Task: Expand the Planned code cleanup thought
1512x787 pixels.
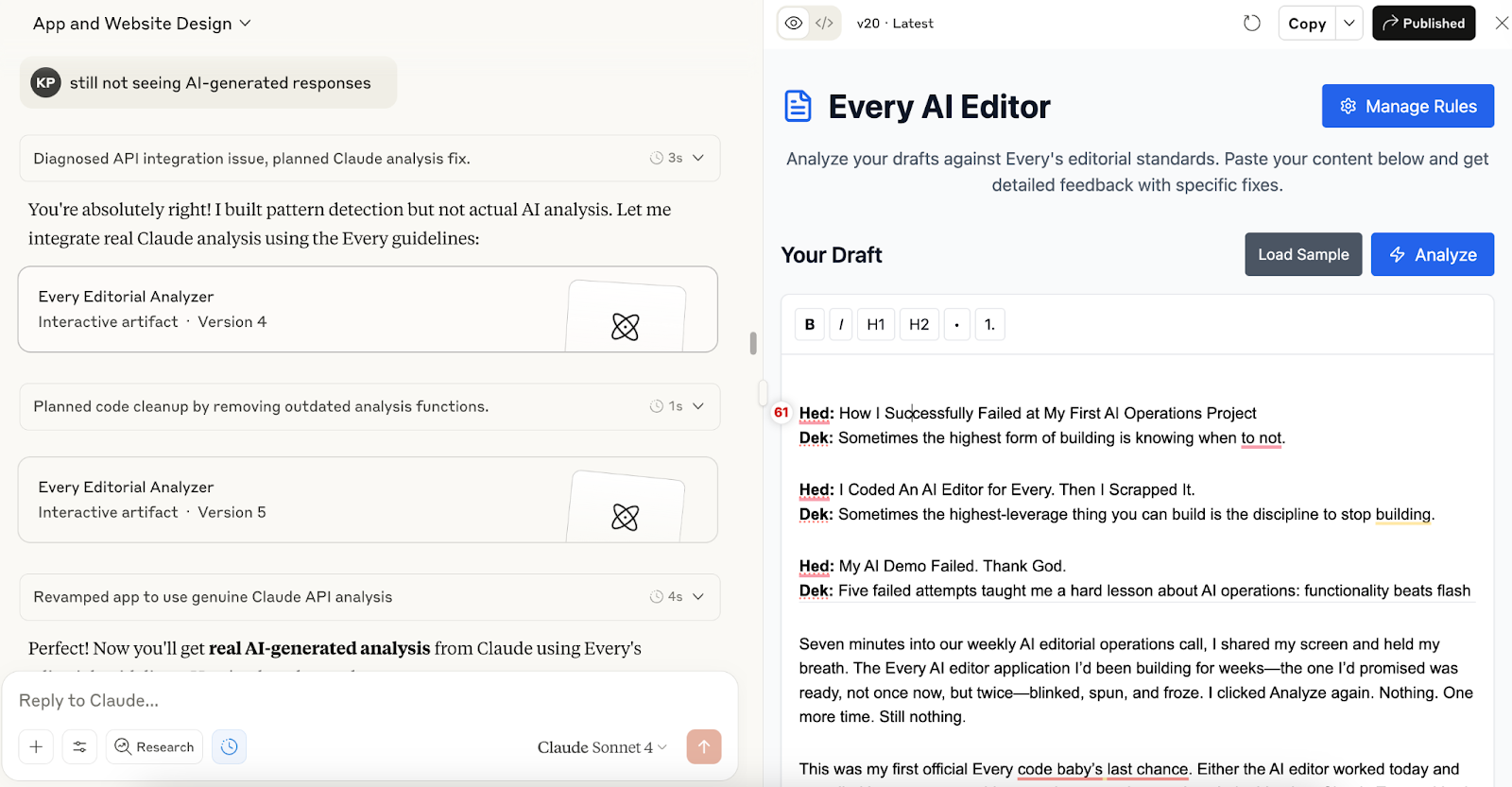Action: [x=369, y=406]
